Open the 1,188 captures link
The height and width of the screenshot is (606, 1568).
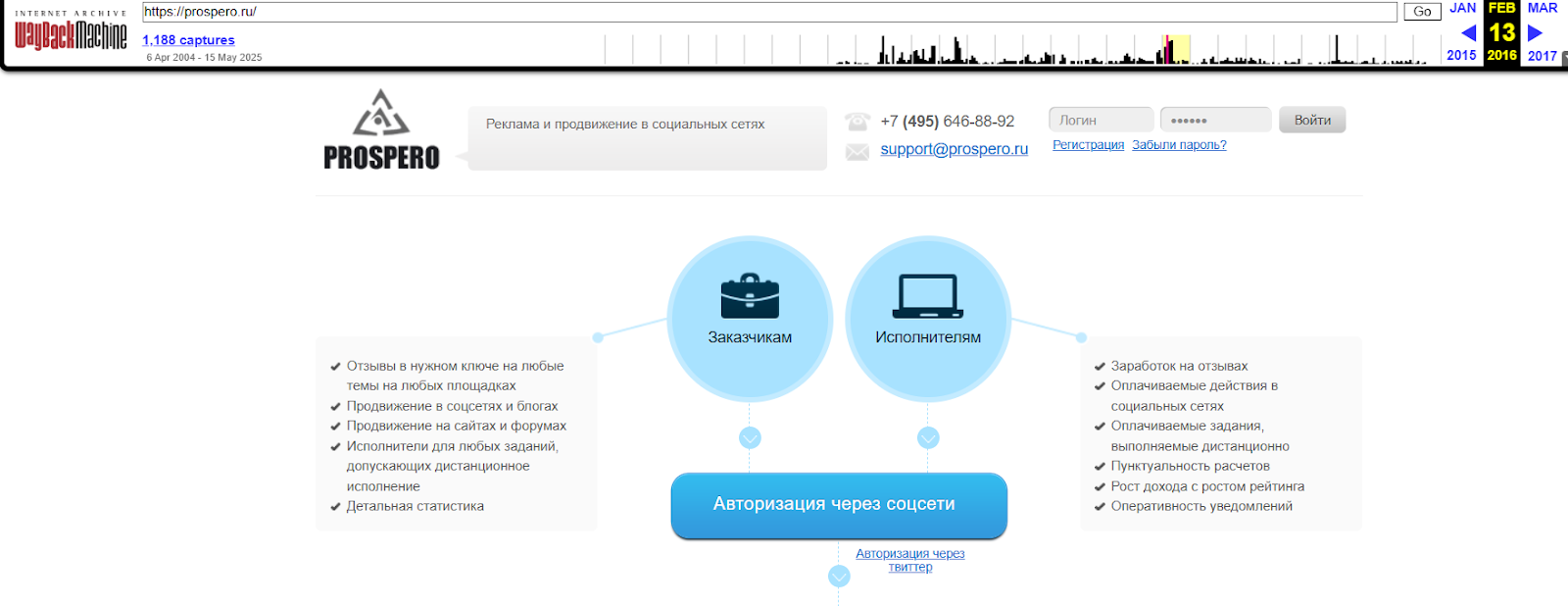point(188,40)
